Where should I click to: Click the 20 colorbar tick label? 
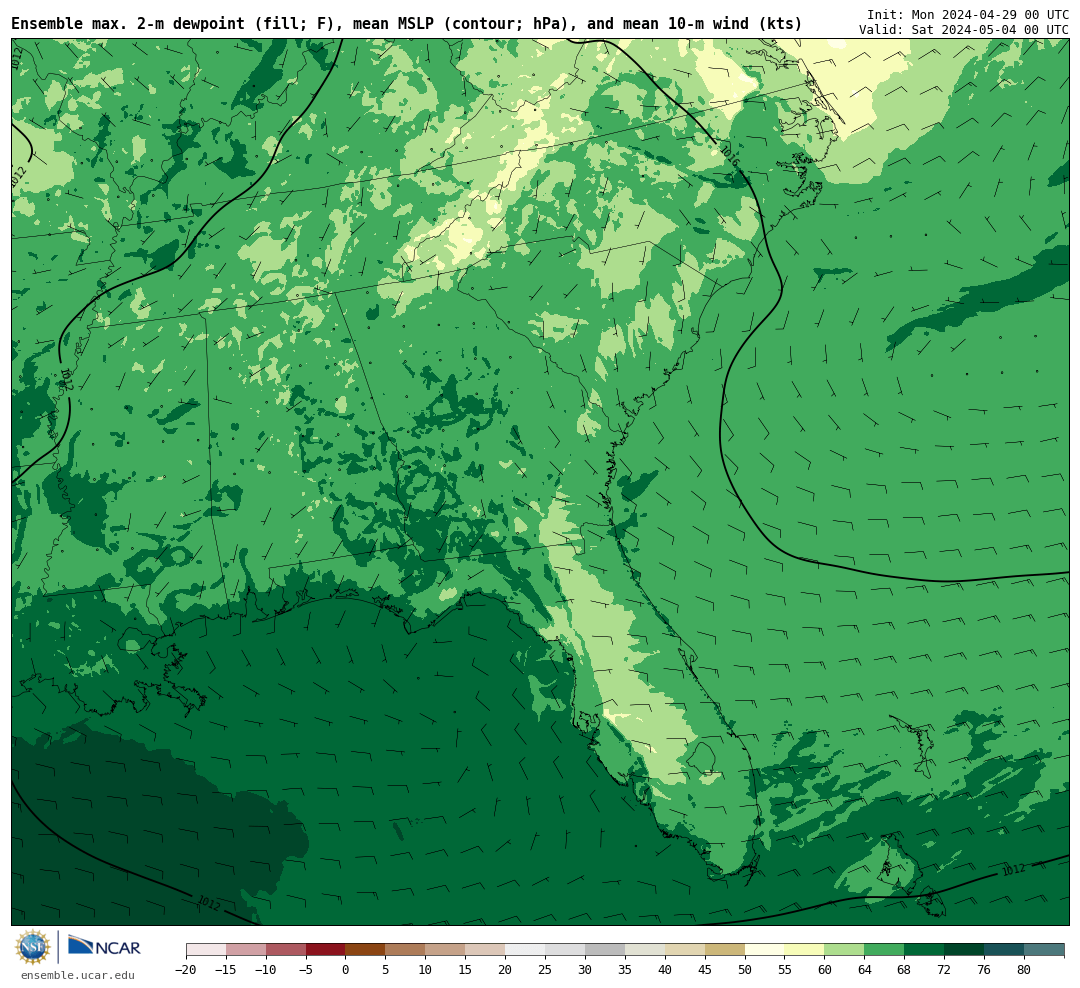pyautogui.click(x=506, y=970)
